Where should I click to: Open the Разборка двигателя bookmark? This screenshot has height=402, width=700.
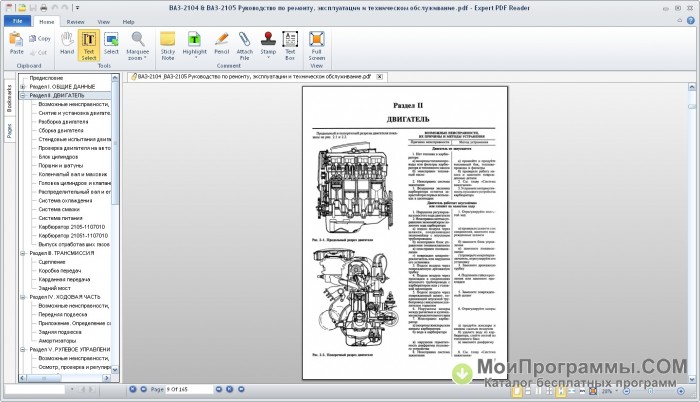click(63, 121)
